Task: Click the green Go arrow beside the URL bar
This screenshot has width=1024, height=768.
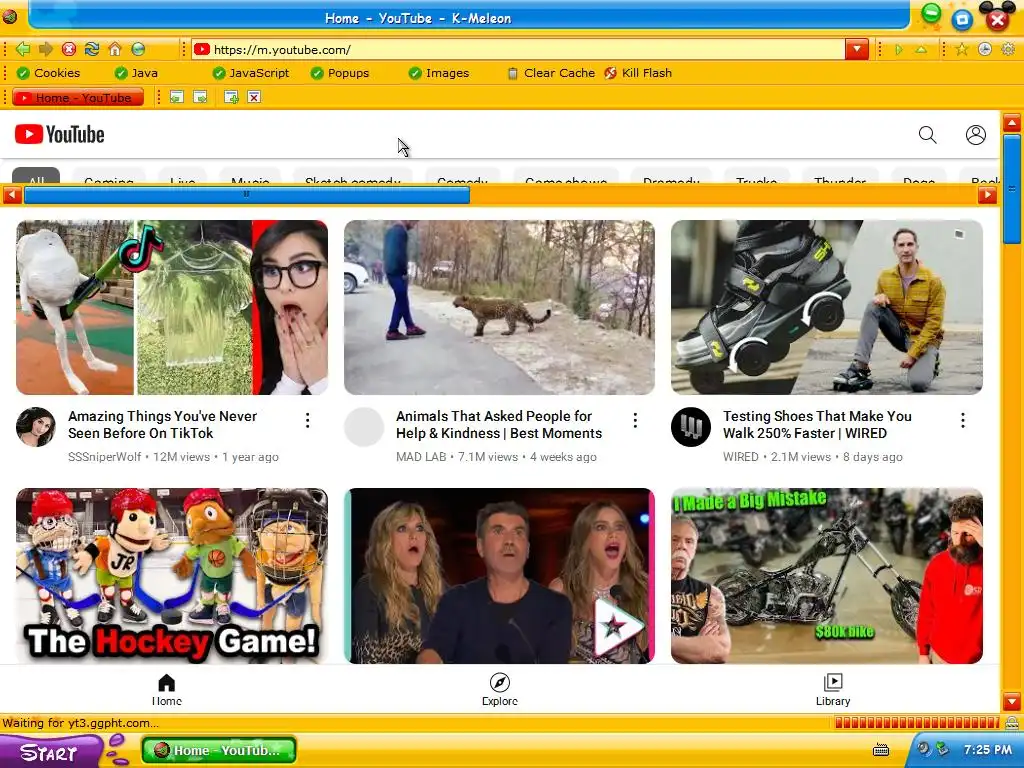Action: coord(899,50)
